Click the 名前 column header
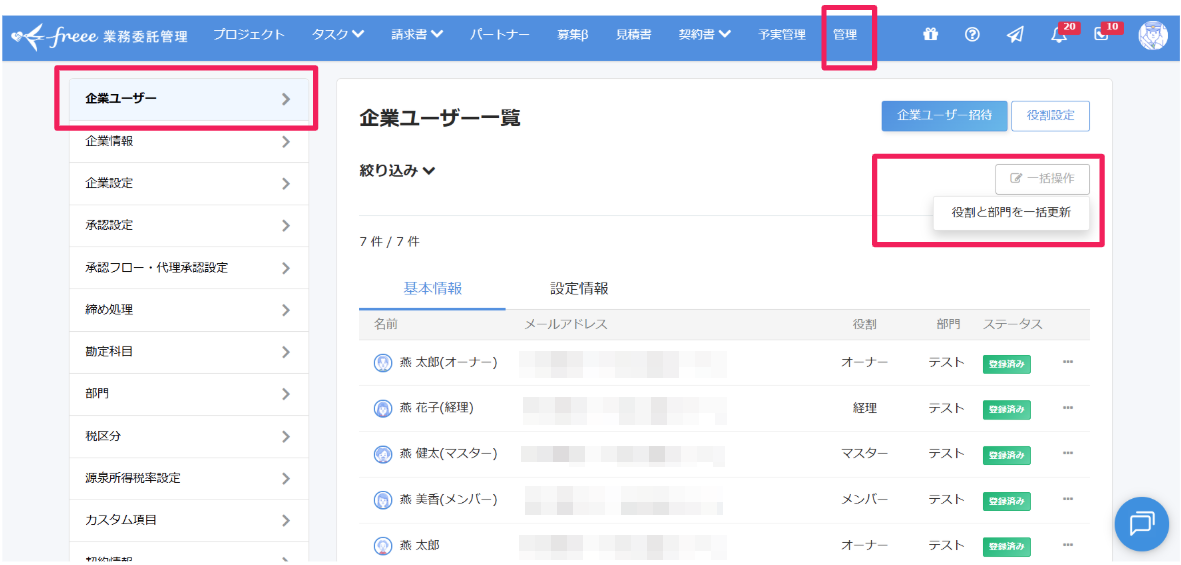 click(x=386, y=324)
